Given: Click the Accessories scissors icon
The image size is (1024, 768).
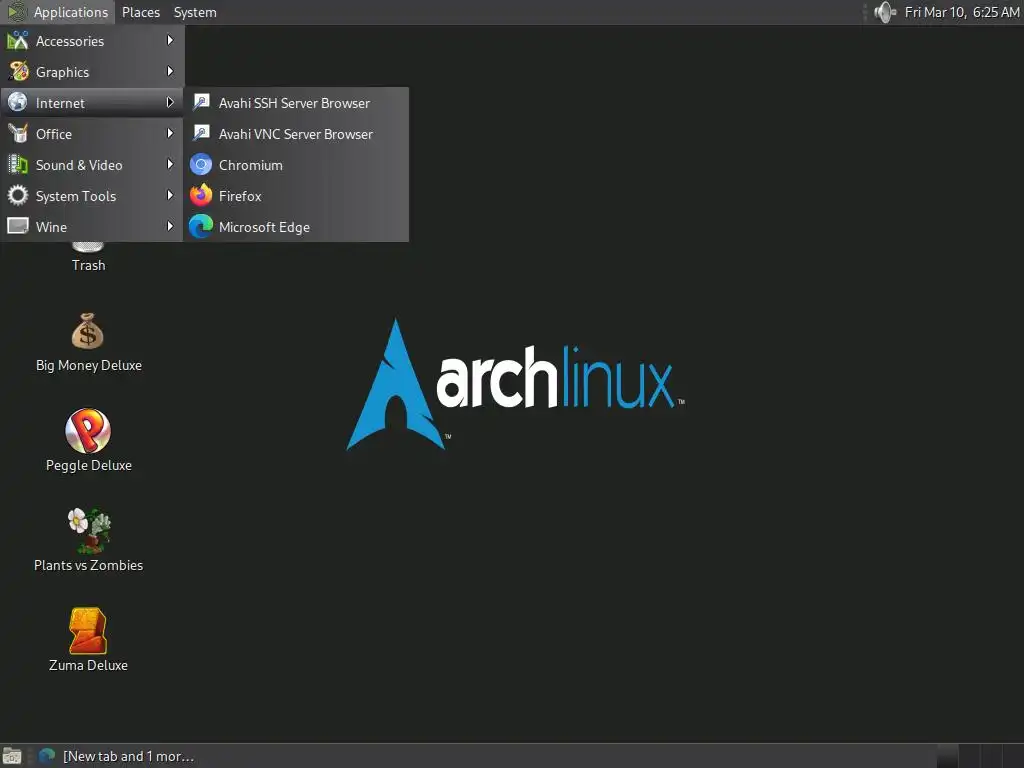Looking at the screenshot, I should 18,40.
